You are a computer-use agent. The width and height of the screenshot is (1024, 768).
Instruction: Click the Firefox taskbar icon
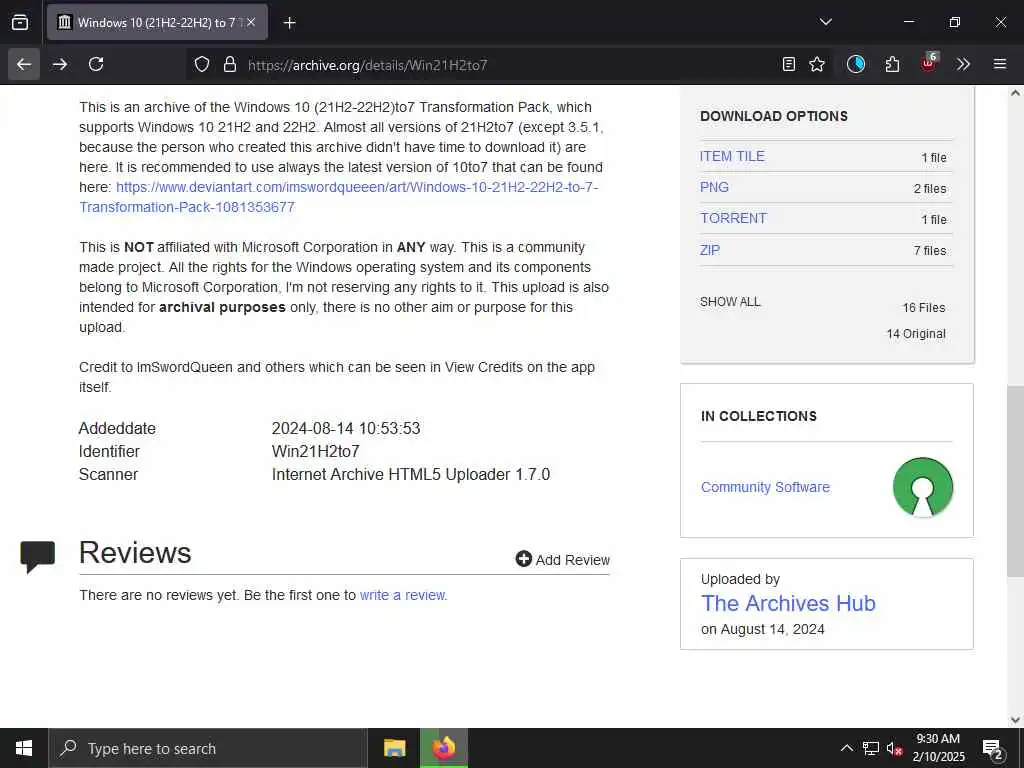444,748
